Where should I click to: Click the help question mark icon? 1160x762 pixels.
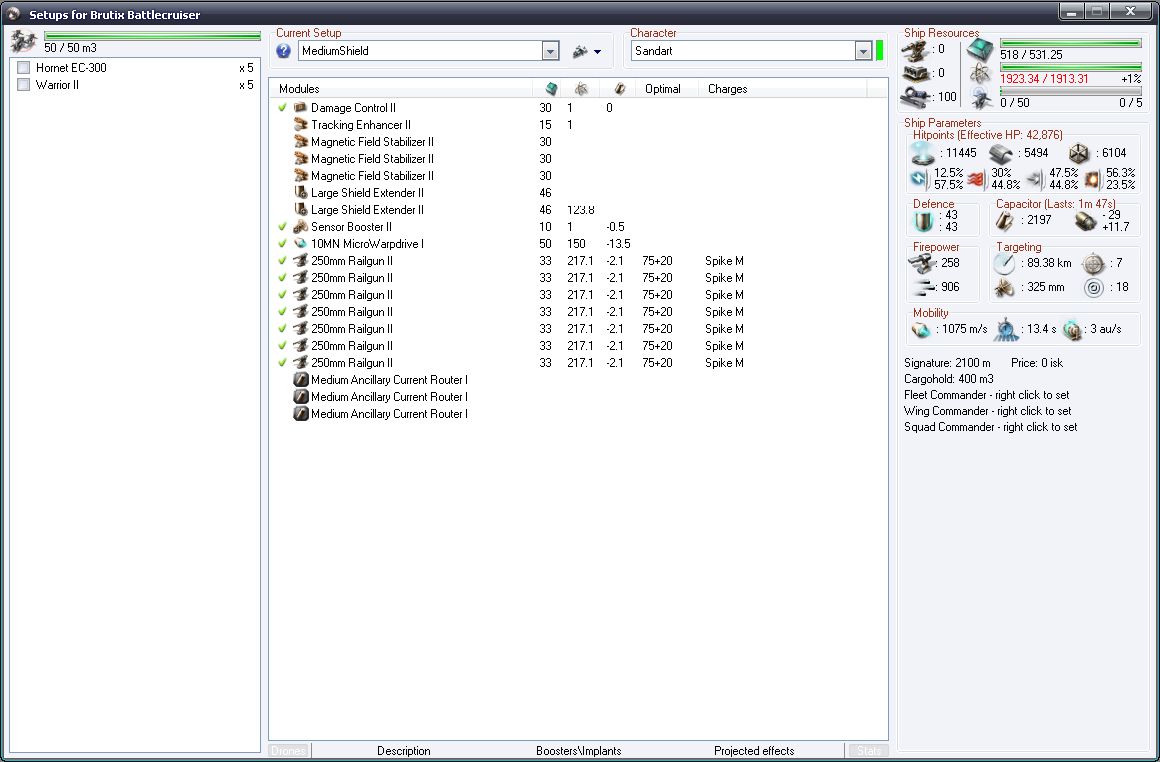click(283, 51)
